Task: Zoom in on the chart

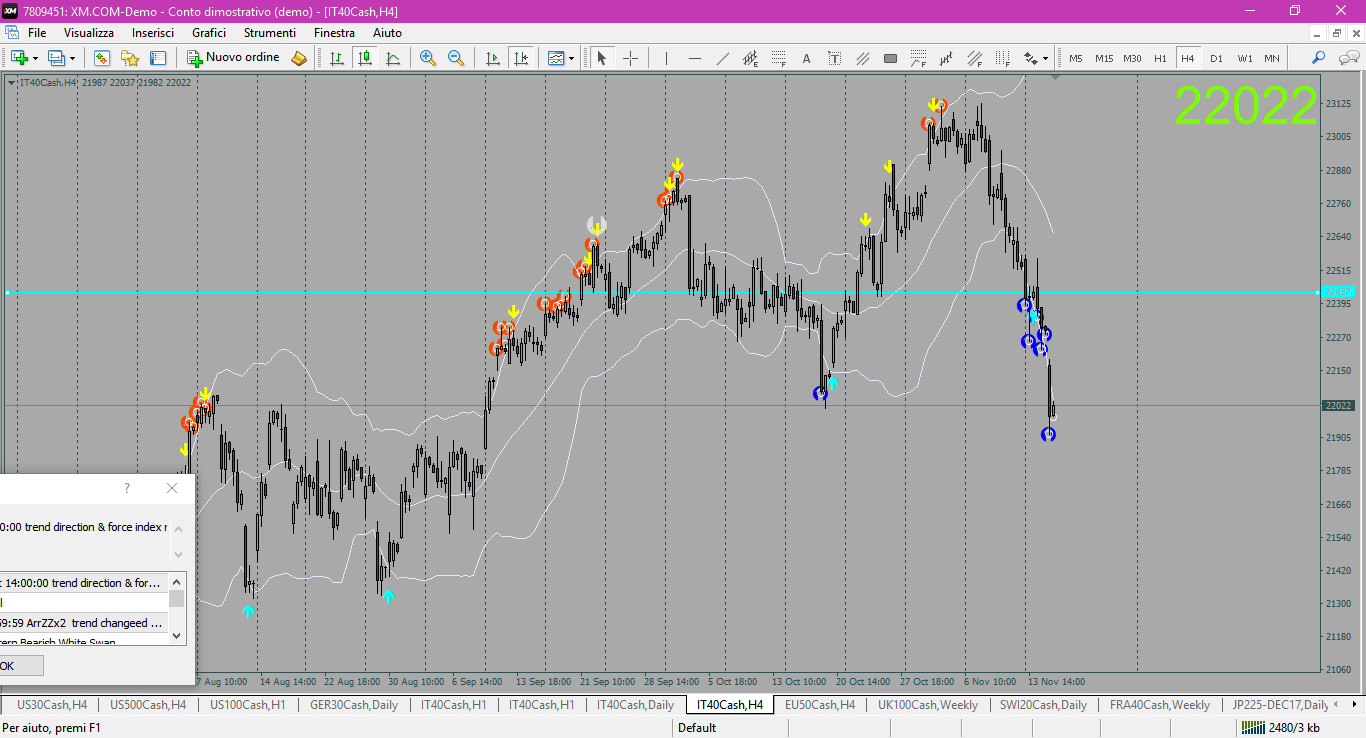Action: click(428, 58)
